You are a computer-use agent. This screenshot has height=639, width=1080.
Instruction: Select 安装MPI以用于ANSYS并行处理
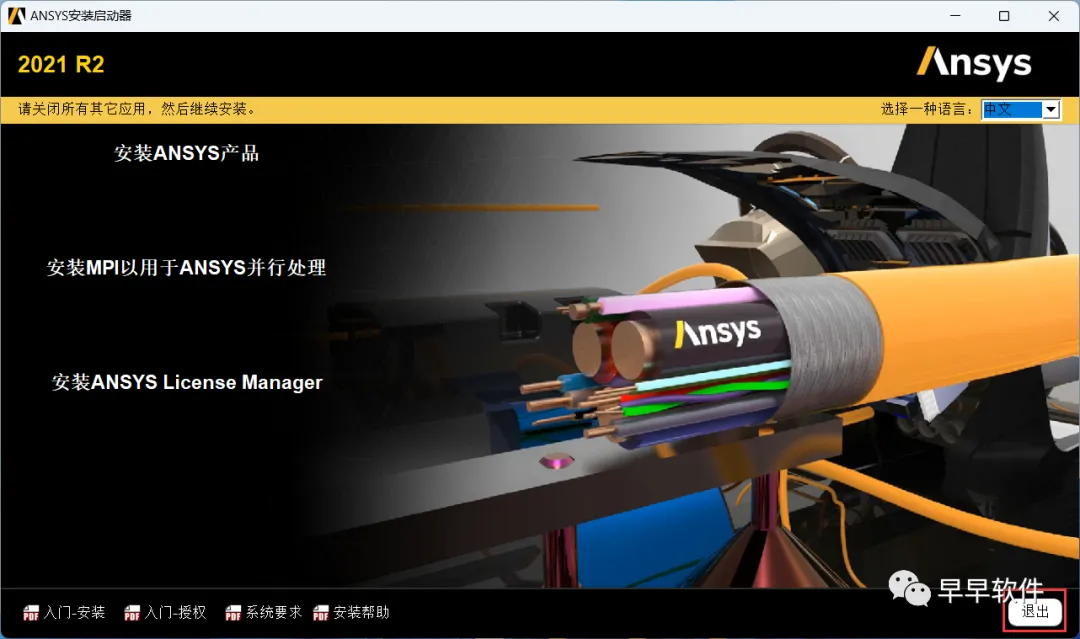click(x=186, y=267)
